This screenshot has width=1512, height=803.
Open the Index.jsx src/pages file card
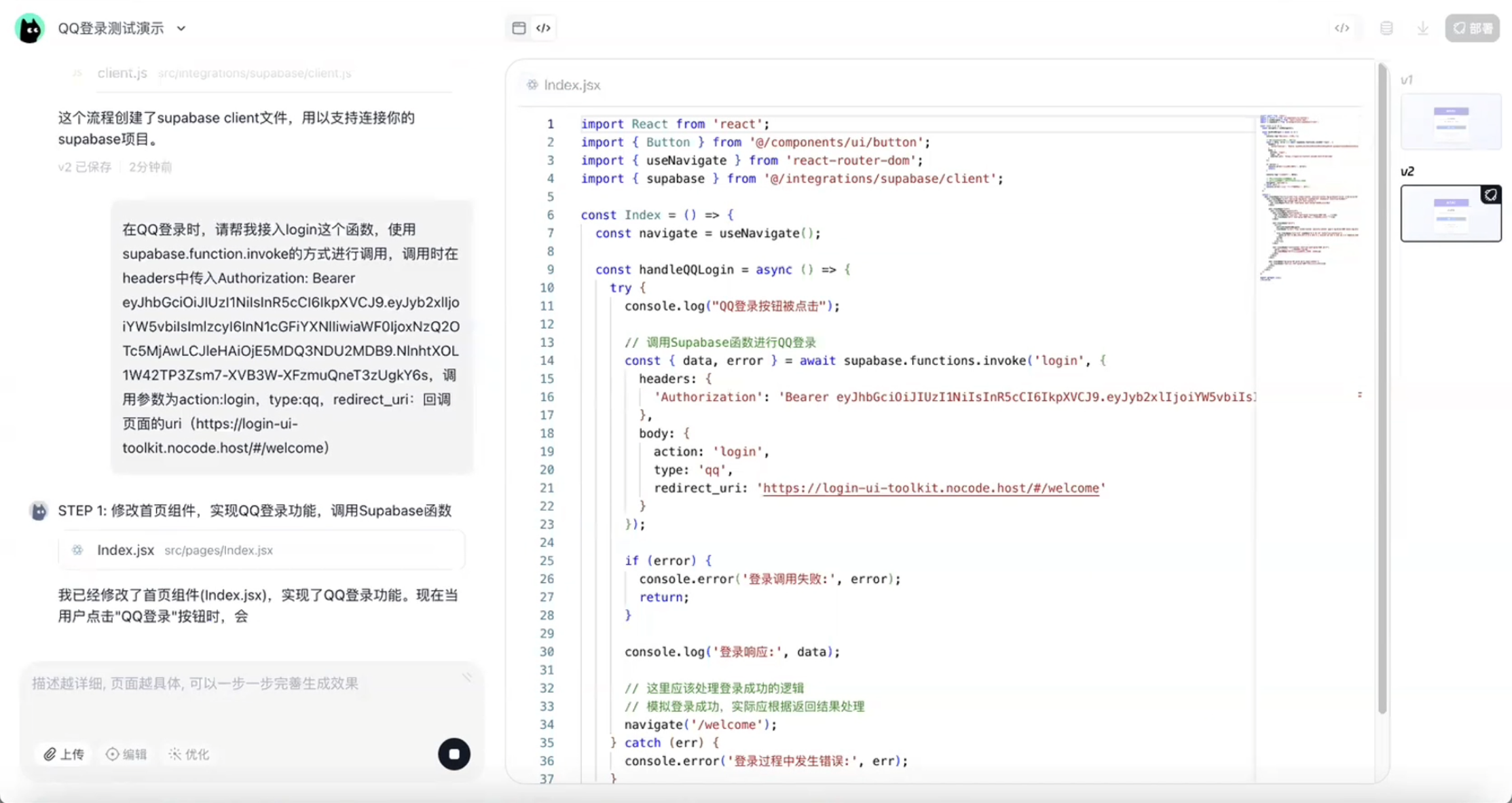(261, 550)
